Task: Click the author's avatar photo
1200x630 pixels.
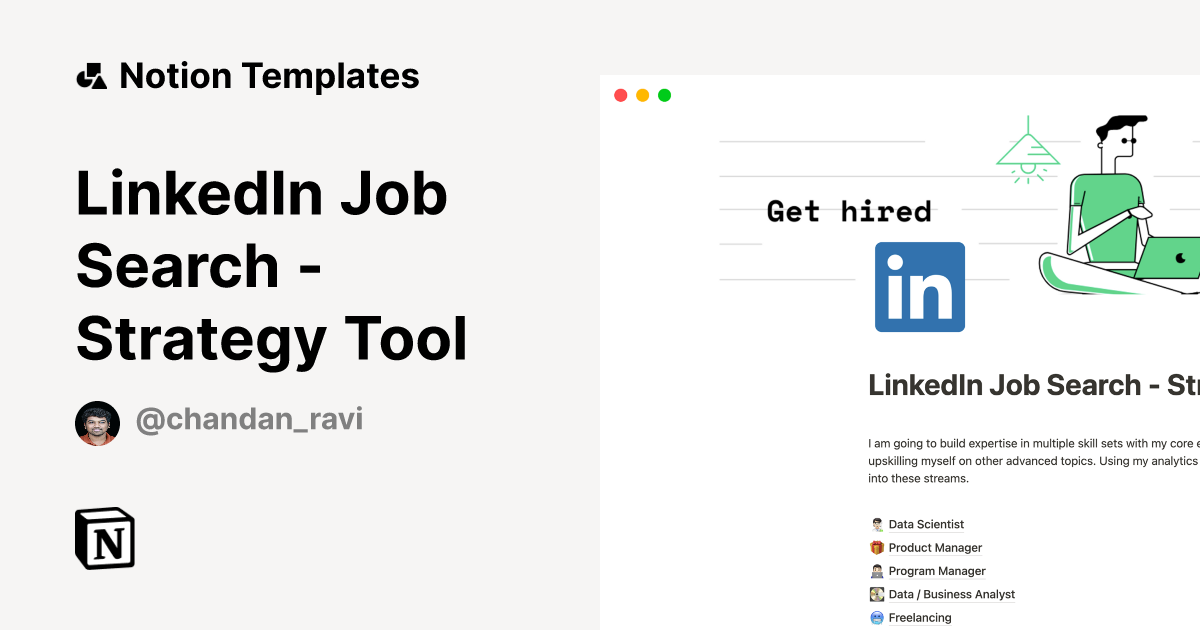Action: pos(97,422)
